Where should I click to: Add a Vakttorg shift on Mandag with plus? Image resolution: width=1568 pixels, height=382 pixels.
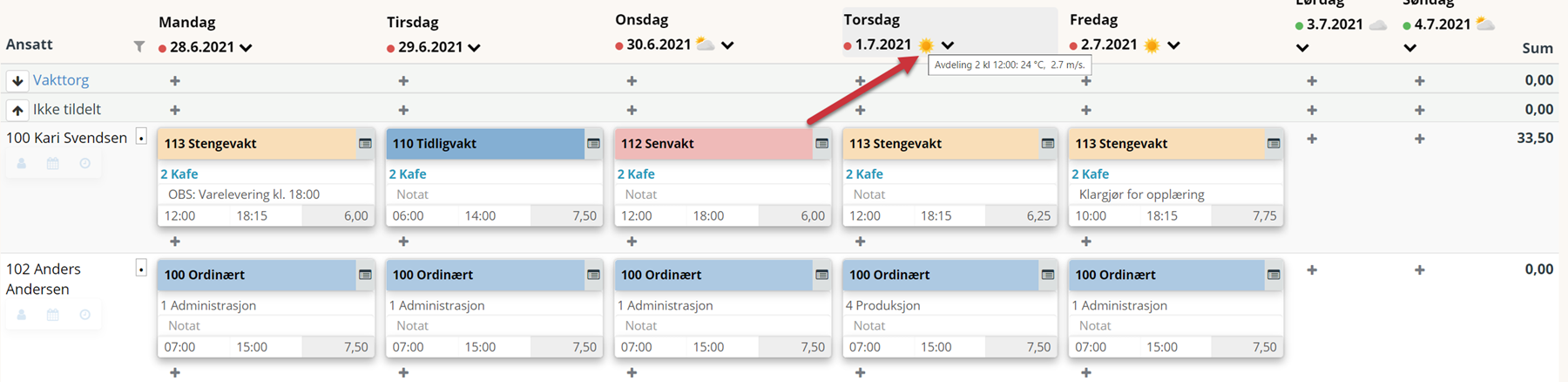tap(175, 80)
